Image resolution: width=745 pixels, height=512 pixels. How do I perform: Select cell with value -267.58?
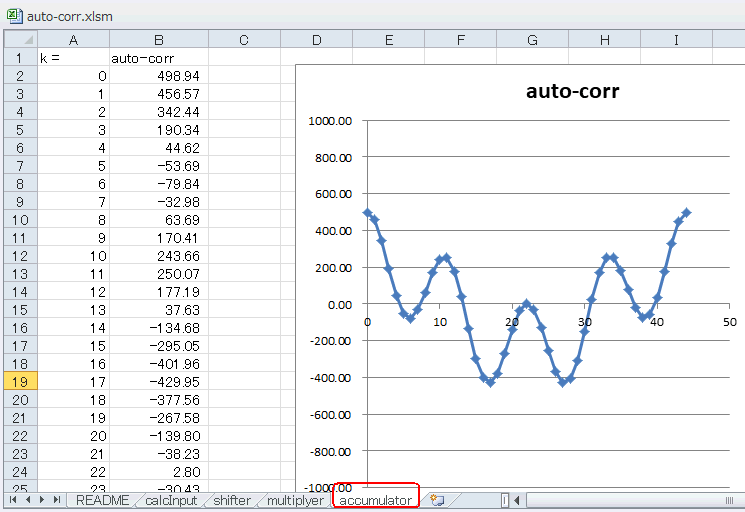tap(159, 417)
